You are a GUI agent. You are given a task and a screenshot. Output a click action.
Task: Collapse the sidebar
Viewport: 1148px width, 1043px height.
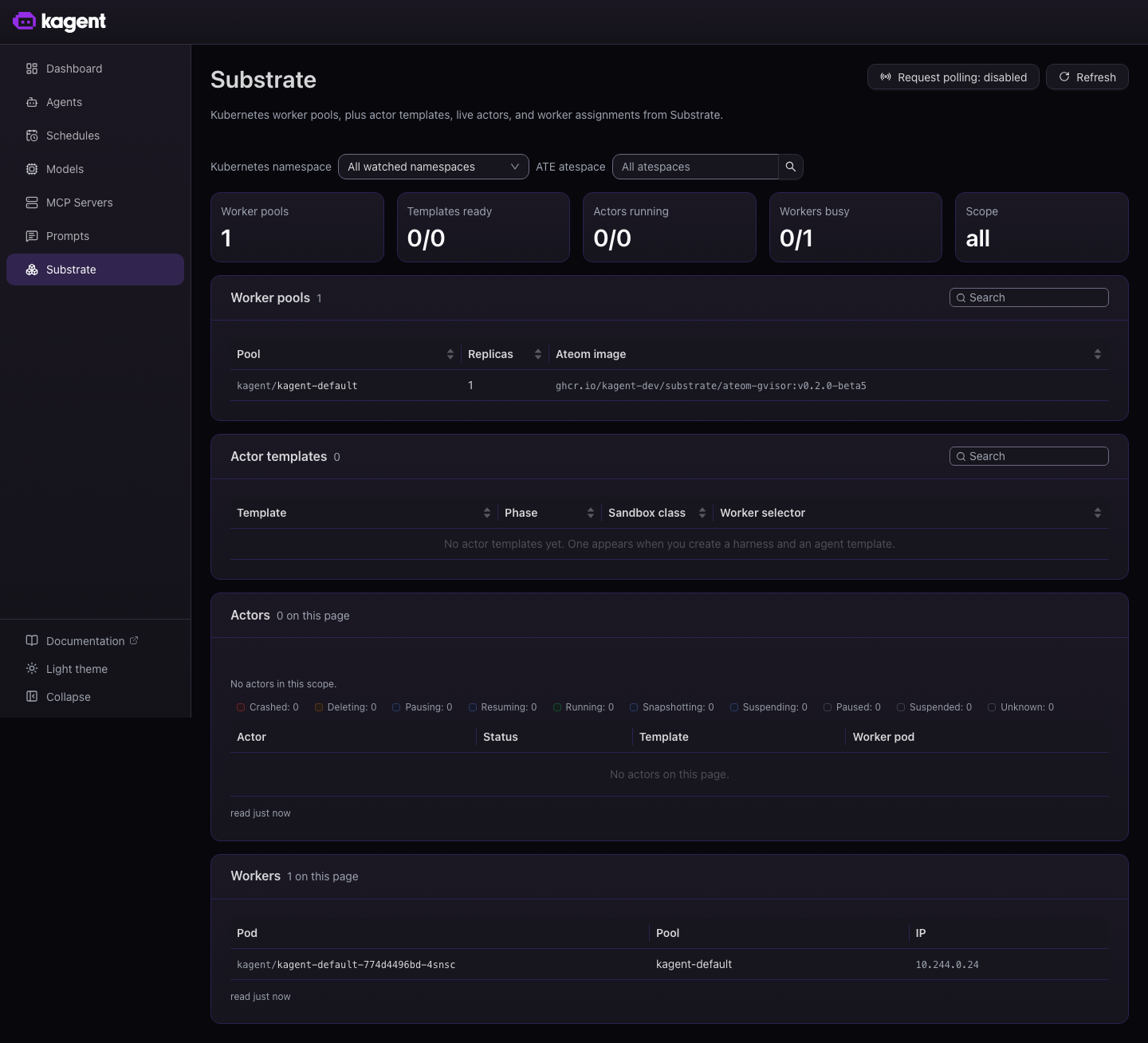pyautogui.click(x=69, y=697)
